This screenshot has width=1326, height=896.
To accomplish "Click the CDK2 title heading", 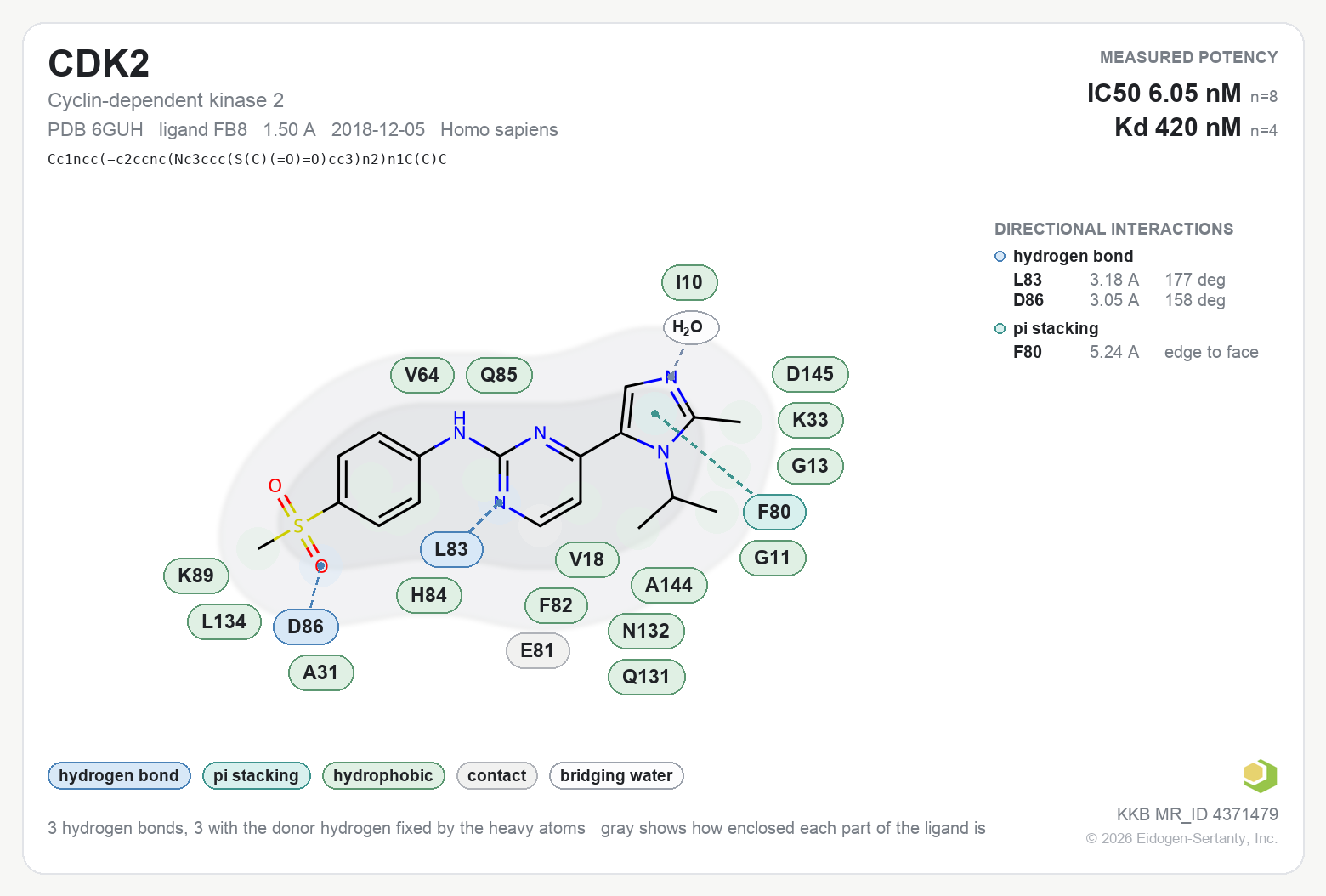I will (99, 64).
